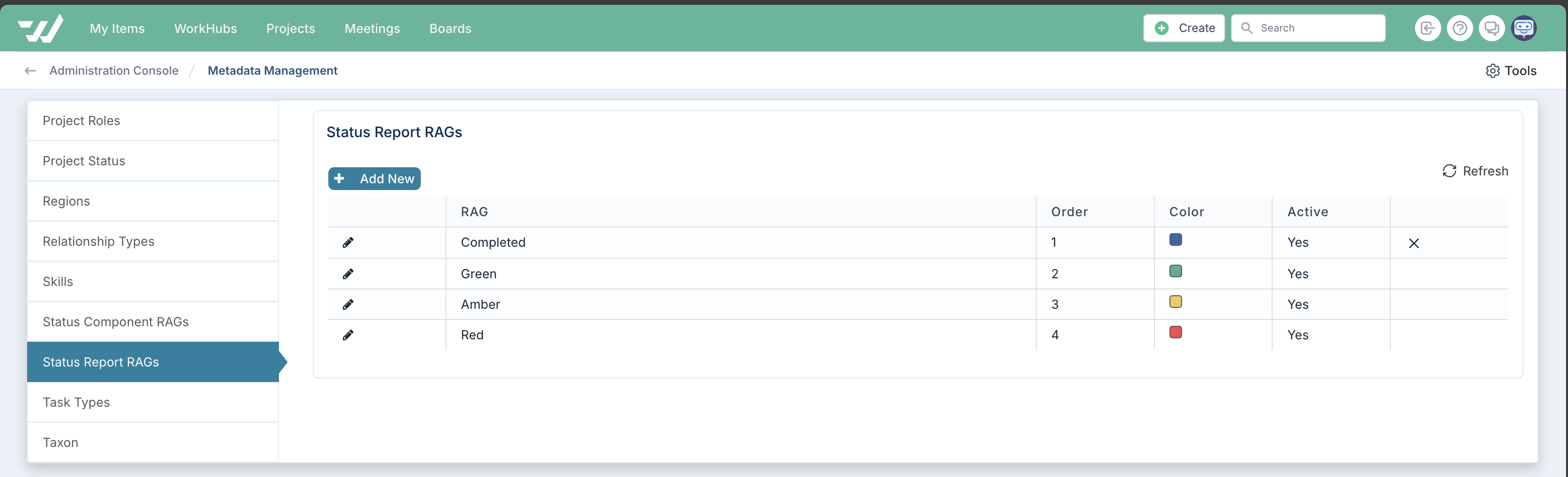This screenshot has height=477, width=1568.
Task: Open the Projects menu
Action: (x=291, y=28)
